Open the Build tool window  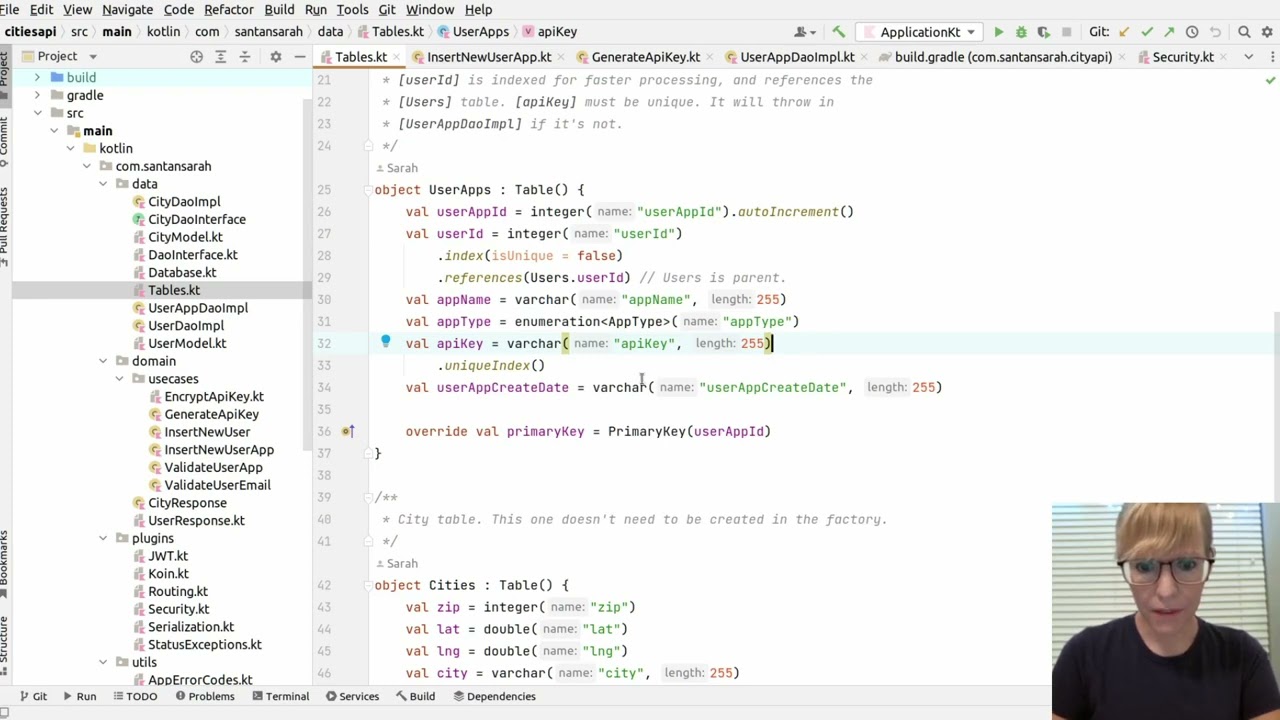pos(415,696)
